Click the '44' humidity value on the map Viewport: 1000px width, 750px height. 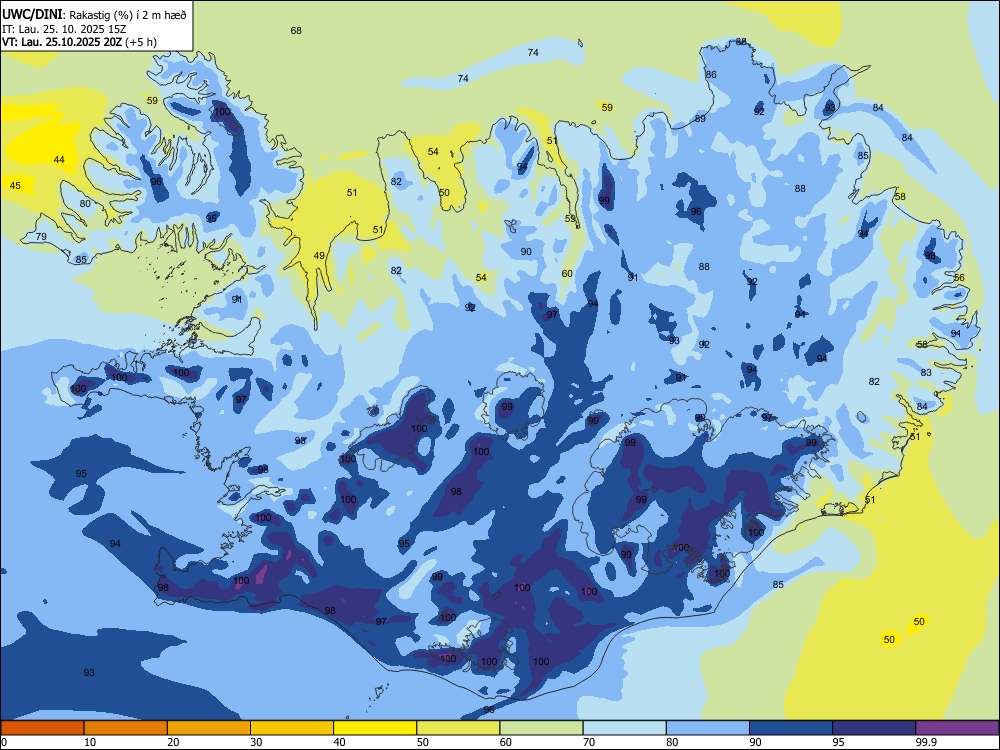(x=59, y=159)
